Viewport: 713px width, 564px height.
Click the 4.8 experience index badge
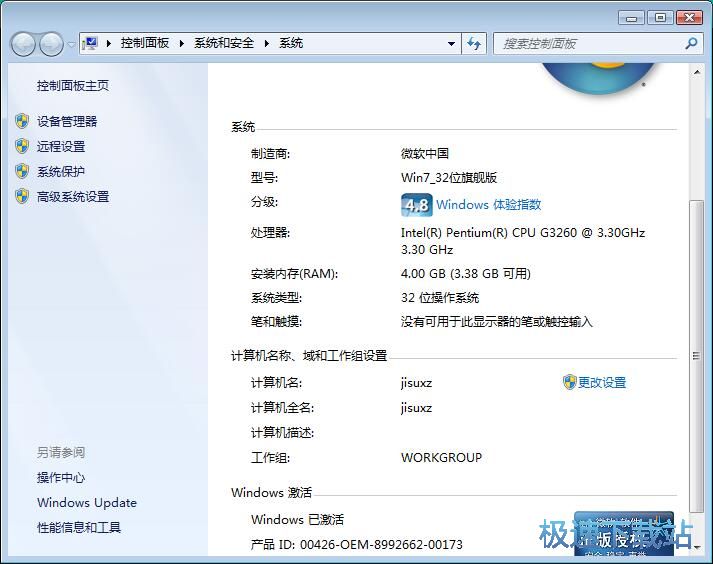(x=417, y=205)
